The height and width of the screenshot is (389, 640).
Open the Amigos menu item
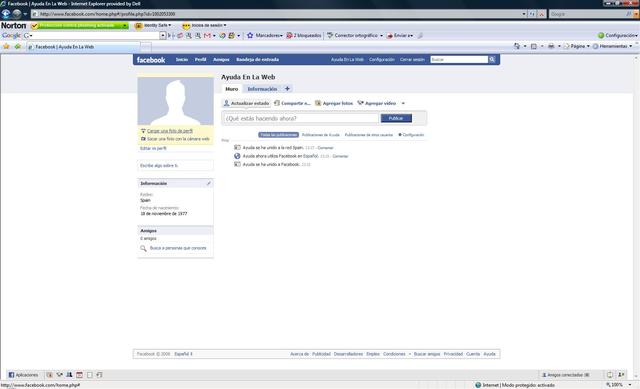pyautogui.click(x=221, y=60)
